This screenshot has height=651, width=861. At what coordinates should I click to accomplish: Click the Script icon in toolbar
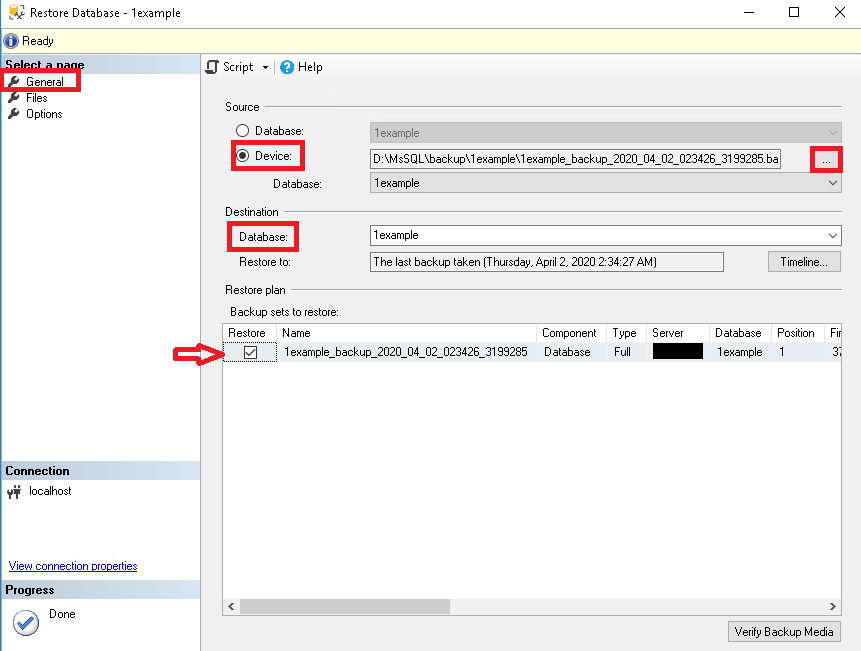(212, 67)
